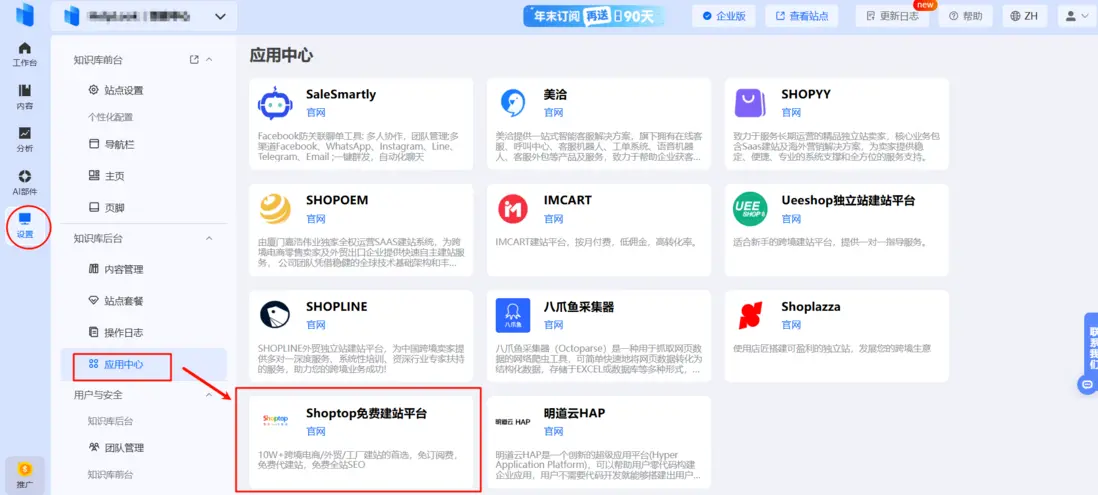Collapse the 知识库后台 section

(x=209, y=239)
